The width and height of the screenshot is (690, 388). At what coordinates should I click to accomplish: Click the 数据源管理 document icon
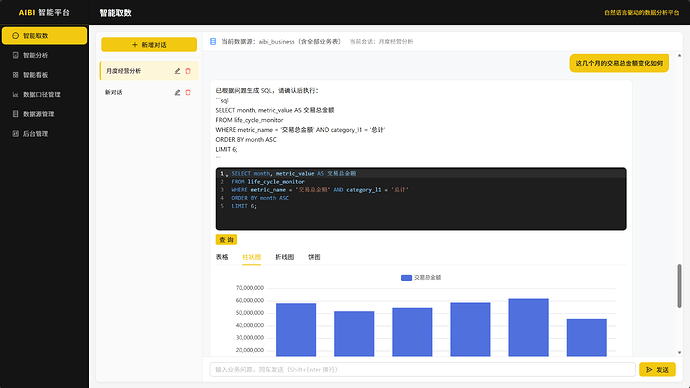[15, 114]
